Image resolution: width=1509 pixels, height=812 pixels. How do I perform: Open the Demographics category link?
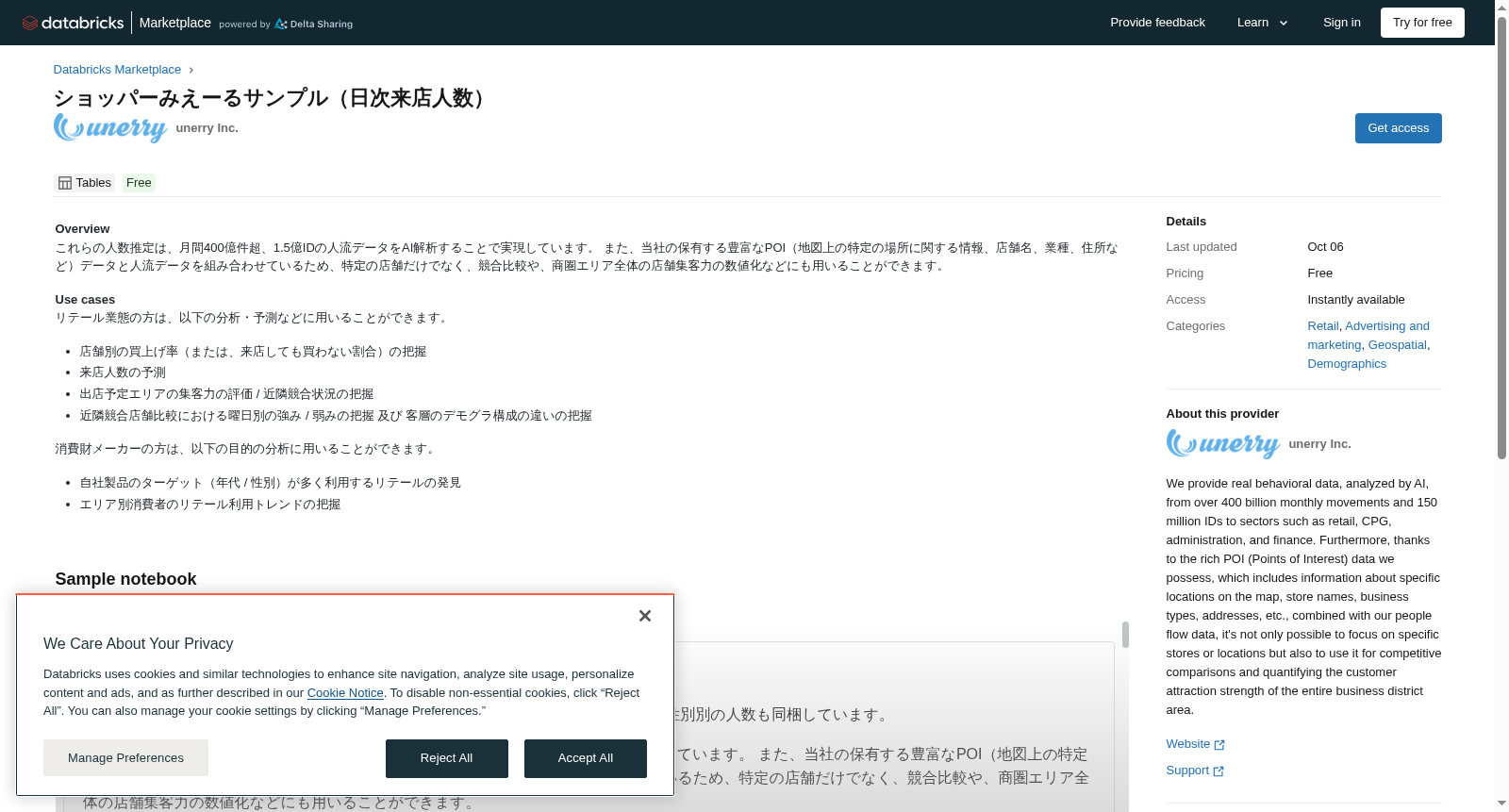[x=1347, y=364]
